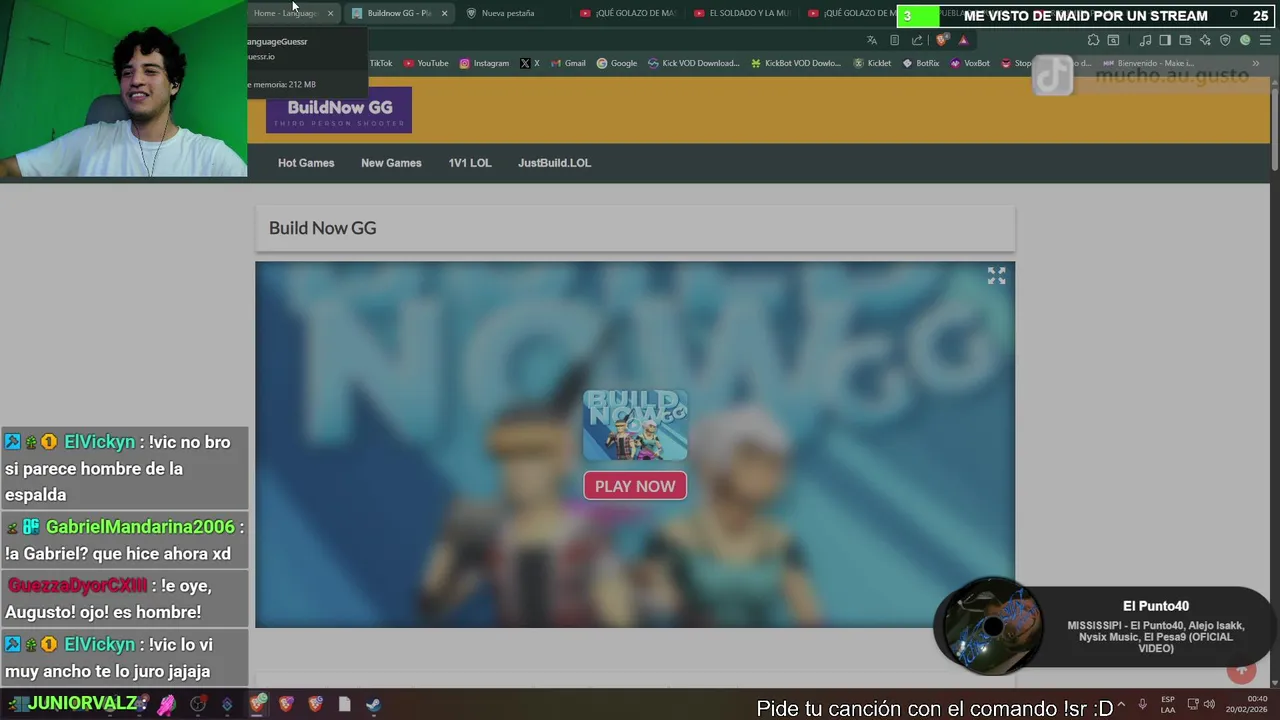Open the YouTube bookmark
Screen dimensions: 1280x720
pos(426,63)
